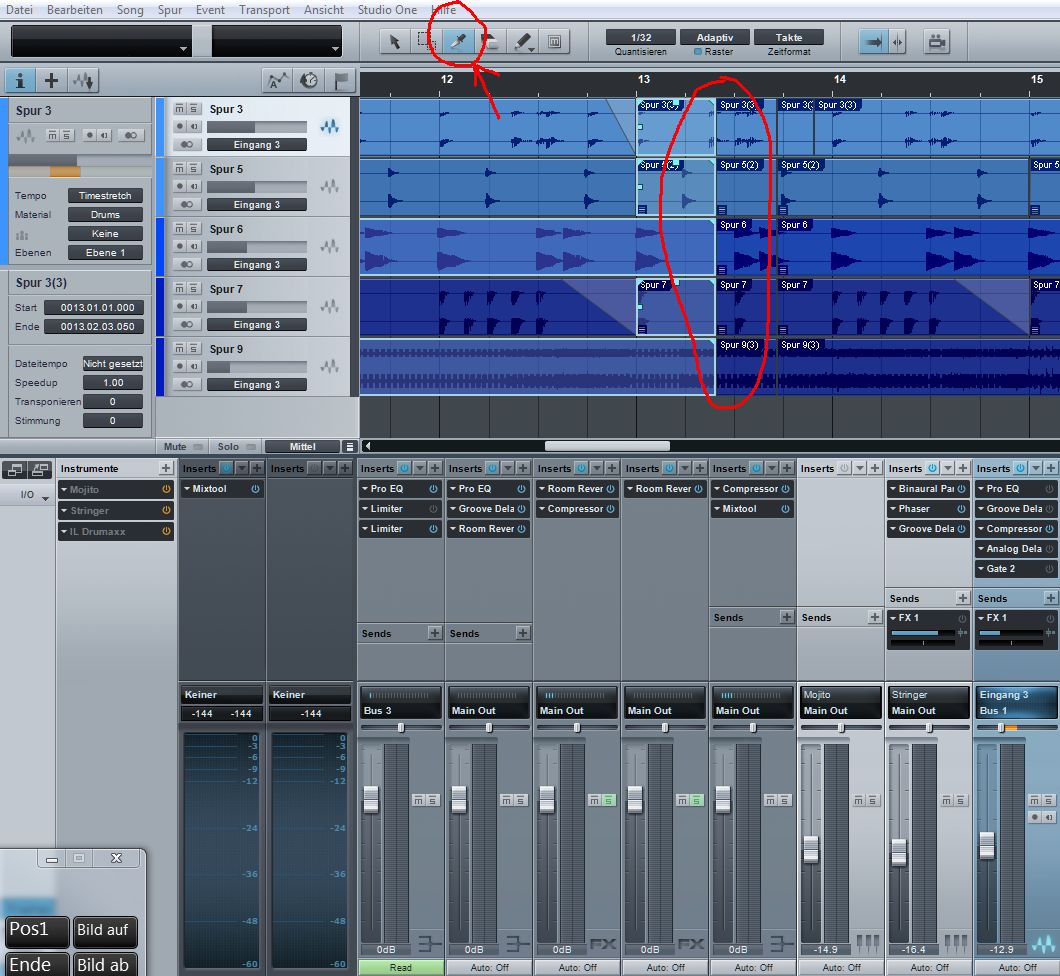Toggle the Raster snap checkbox
Viewport: 1060px width, 976px height.
pyautogui.click(x=698, y=52)
